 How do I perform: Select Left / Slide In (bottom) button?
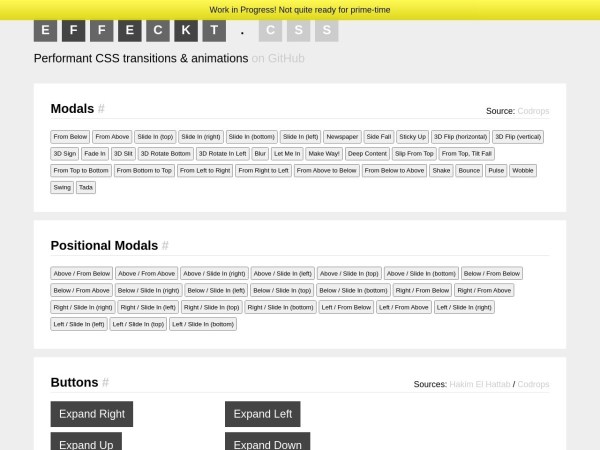click(203, 324)
